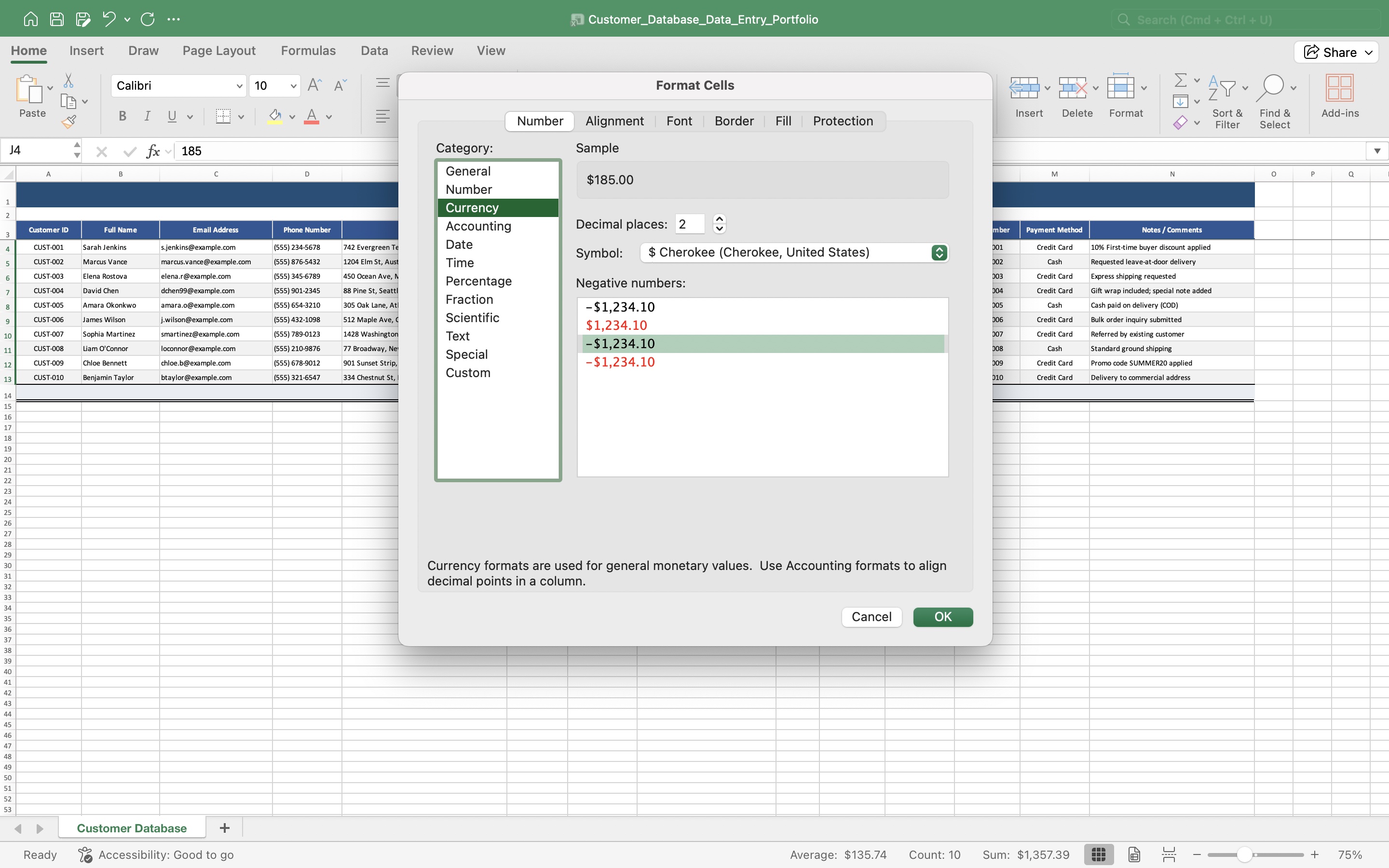Image resolution: width=1389 pixels, height=868 pixels.
Task: Open the Sort & Filter tool
Action: 1227,102
